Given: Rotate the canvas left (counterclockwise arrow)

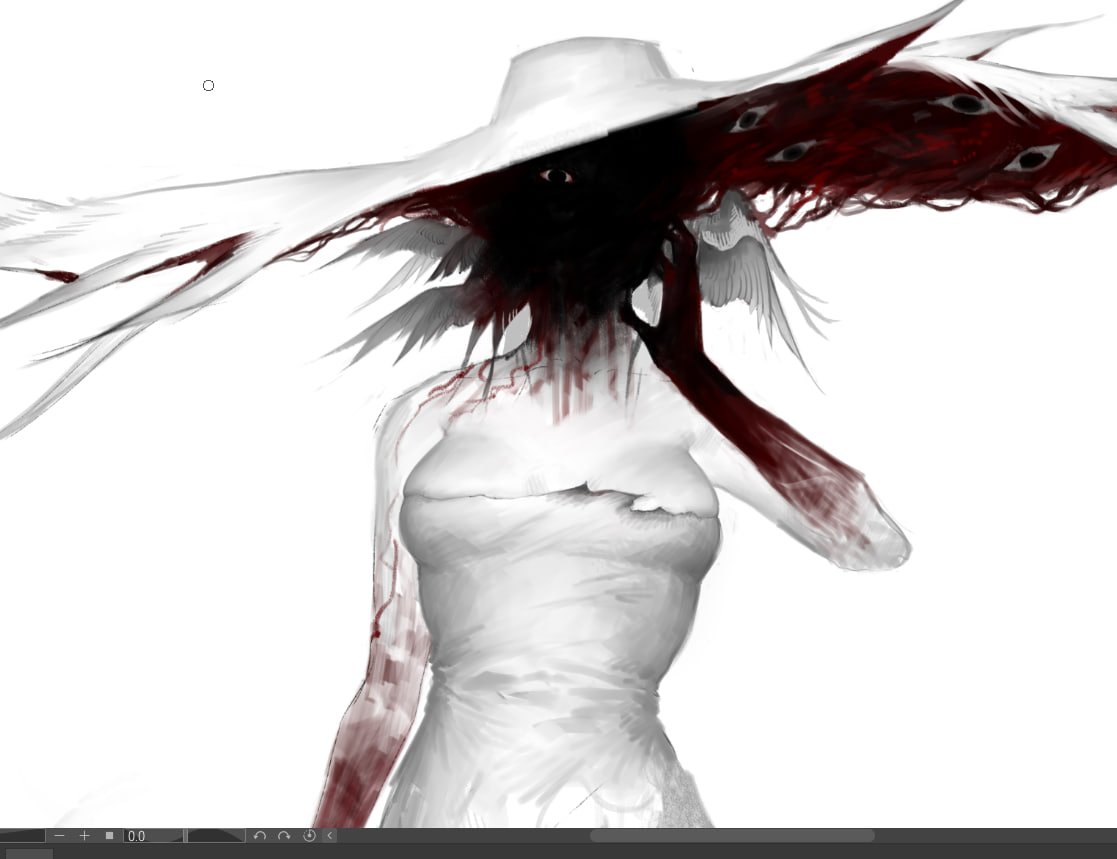Looking at the screenshot, I should coord(260,835).
